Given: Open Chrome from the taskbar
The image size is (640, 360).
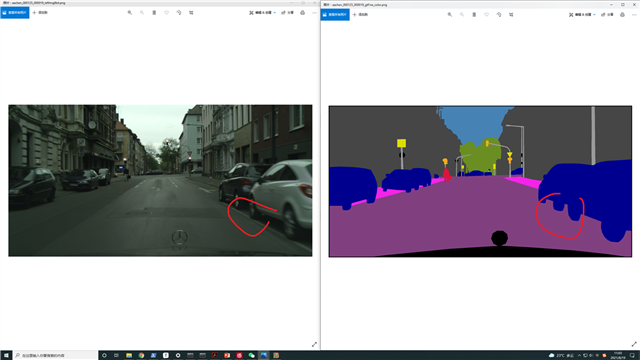Looking at the screenshot, I should pos(141,356).
